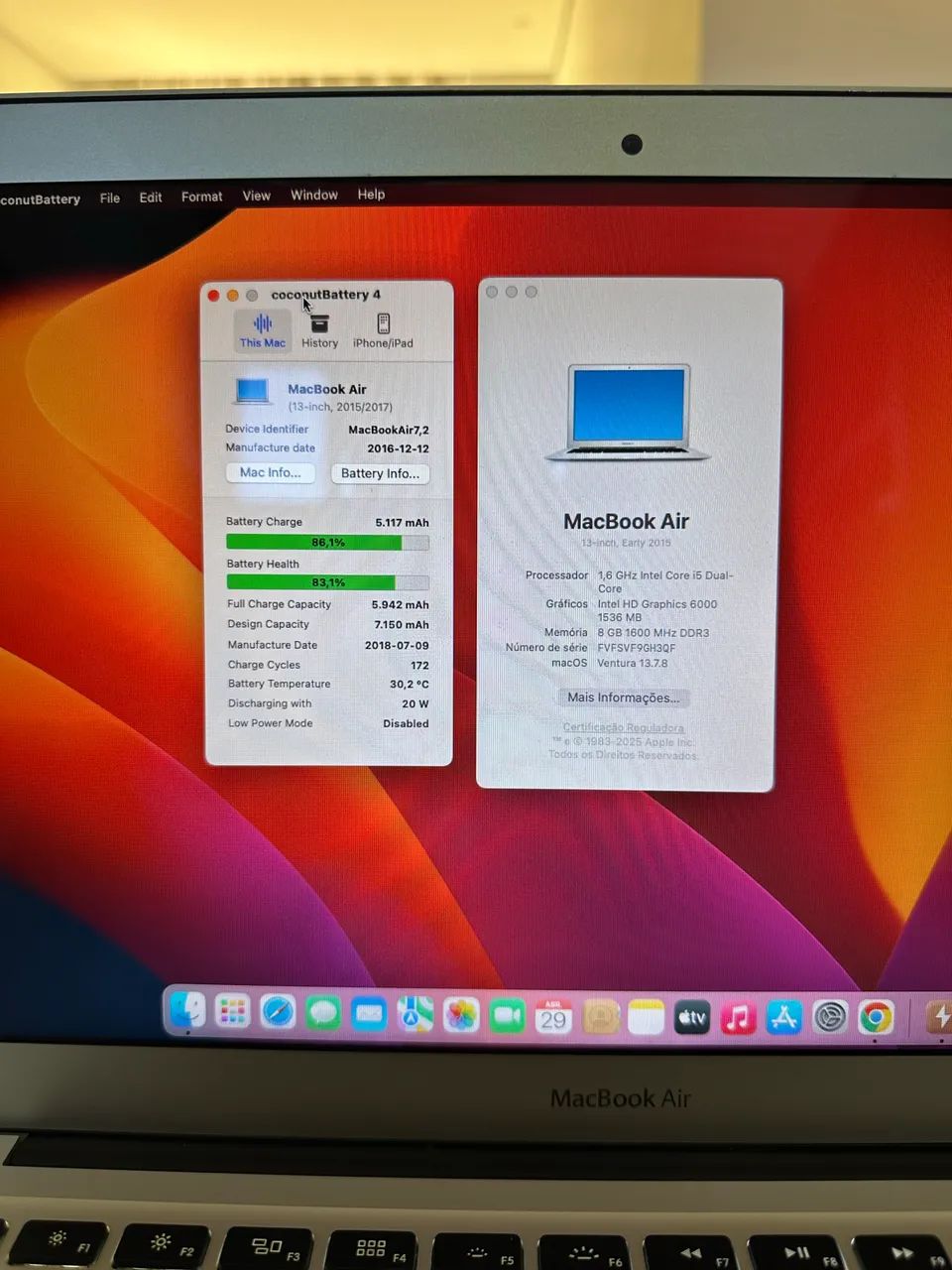Open Contacts in the Dock
Image resolution: width=952 pixels, height=1270 pixels.
coord(600,1017)
